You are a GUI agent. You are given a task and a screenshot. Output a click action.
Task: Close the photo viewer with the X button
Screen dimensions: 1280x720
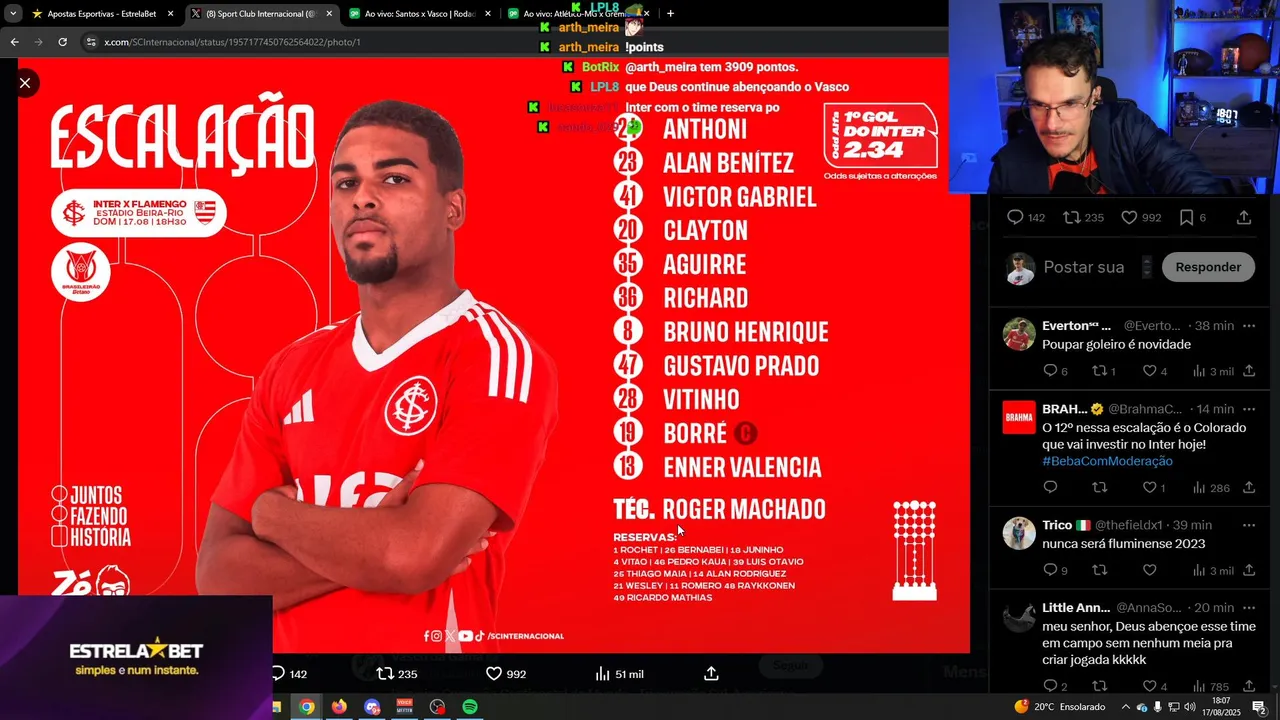pos(25,83)
